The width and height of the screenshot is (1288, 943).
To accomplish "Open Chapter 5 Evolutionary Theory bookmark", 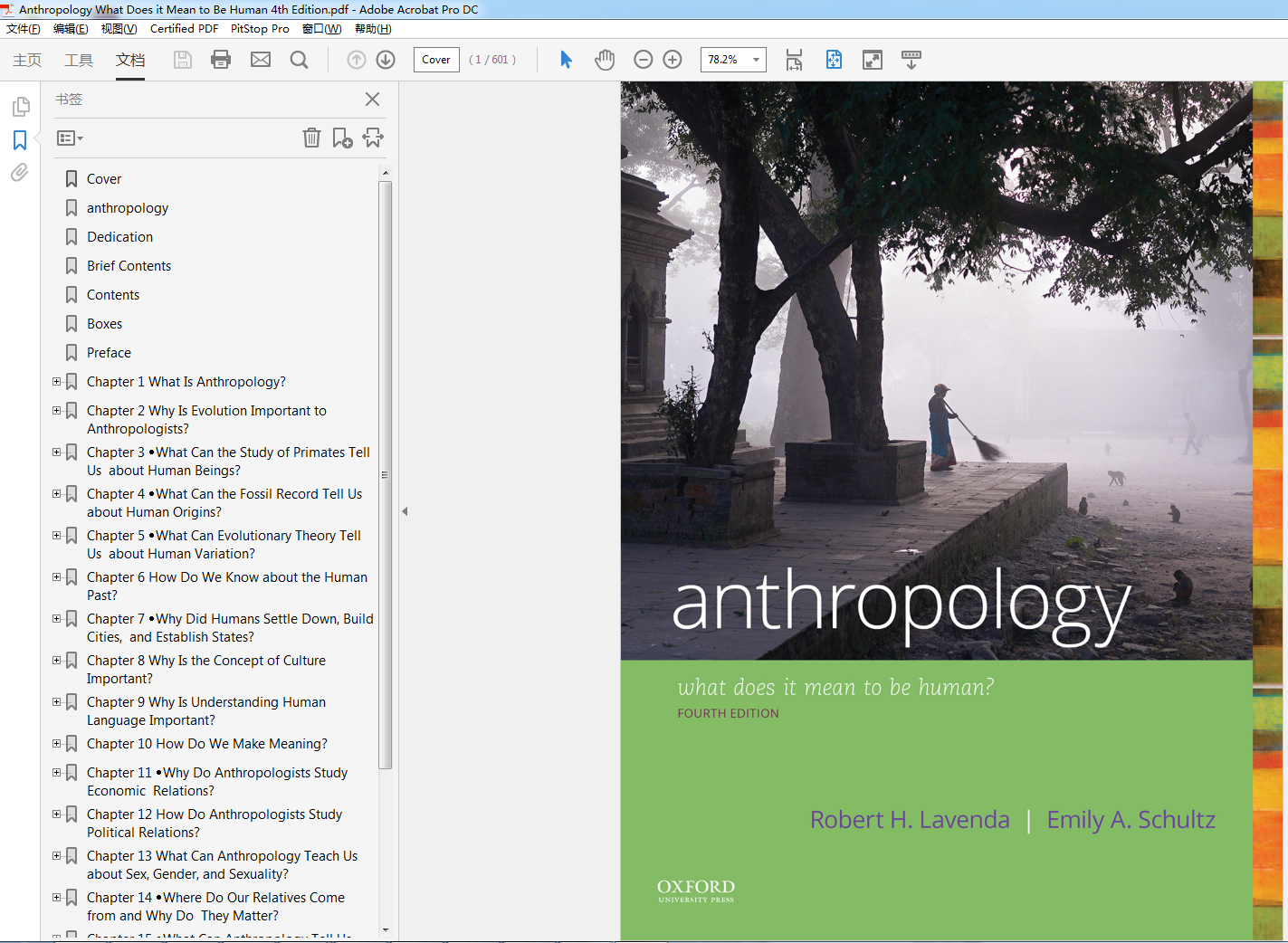I will click(224, 545).
